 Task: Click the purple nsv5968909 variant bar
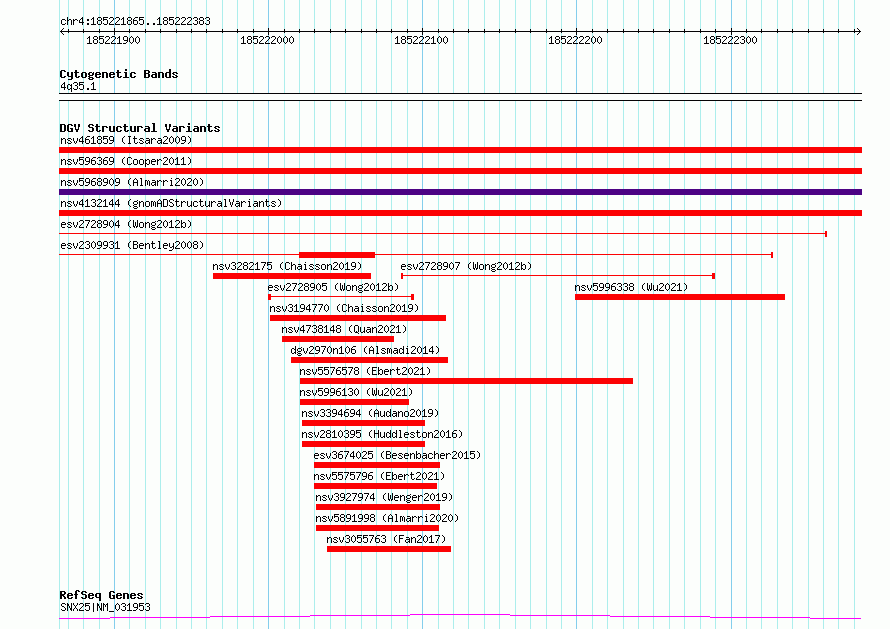(x=460, y=192)
